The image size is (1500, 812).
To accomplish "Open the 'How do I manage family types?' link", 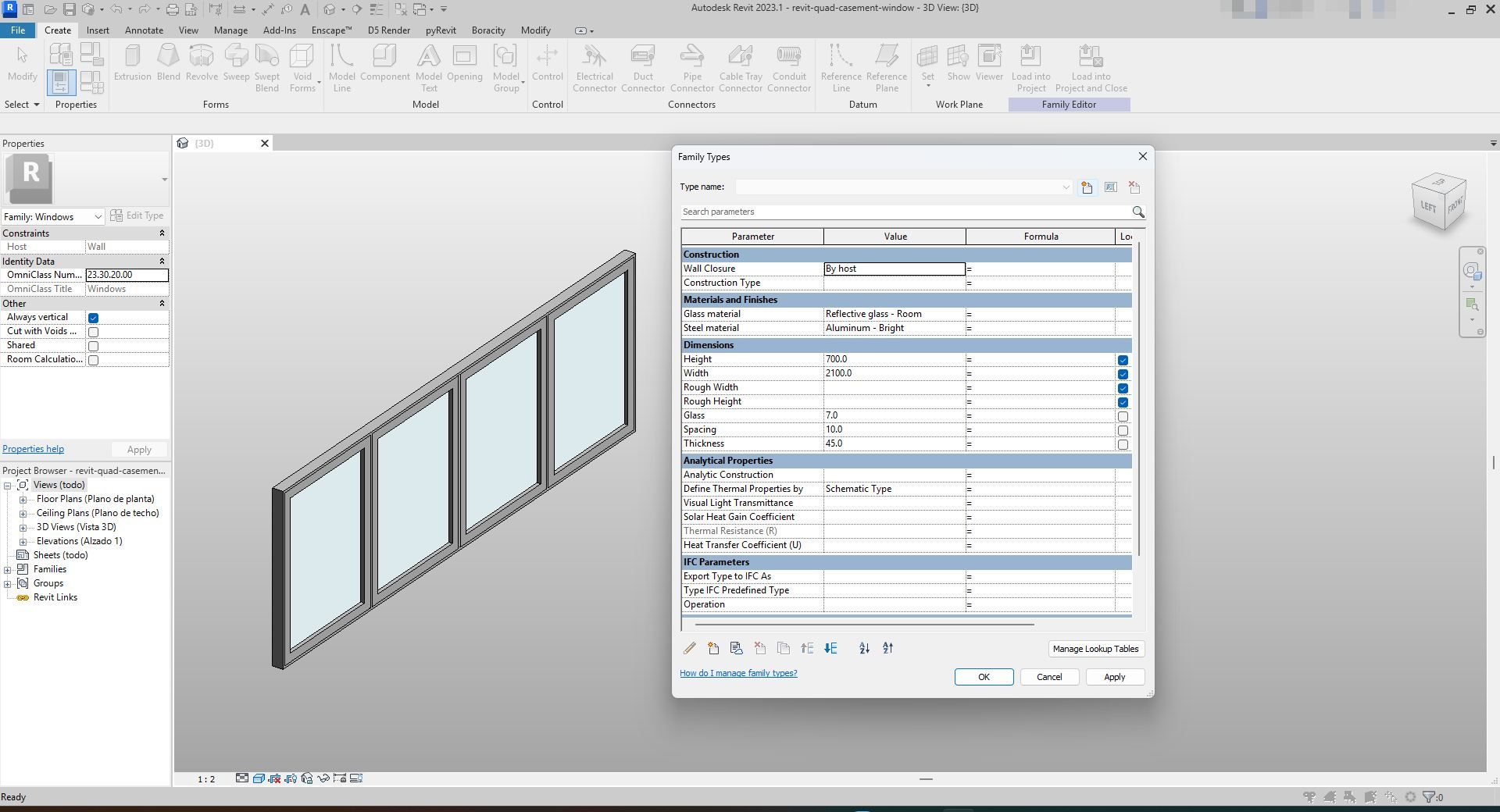I will pos(738,673).
